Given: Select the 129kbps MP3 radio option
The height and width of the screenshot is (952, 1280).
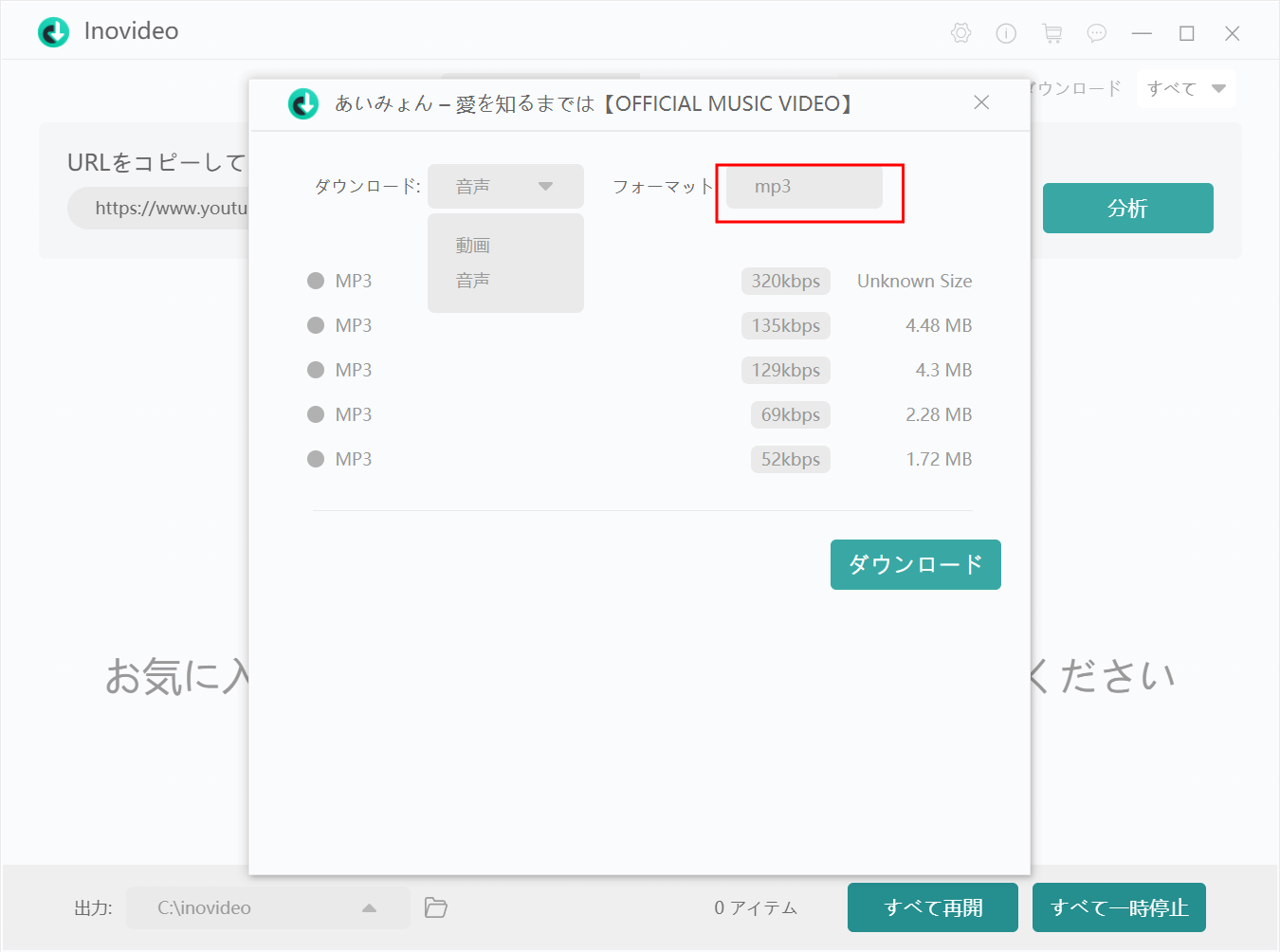Looking at the screenshot, I should click(316, 370).
